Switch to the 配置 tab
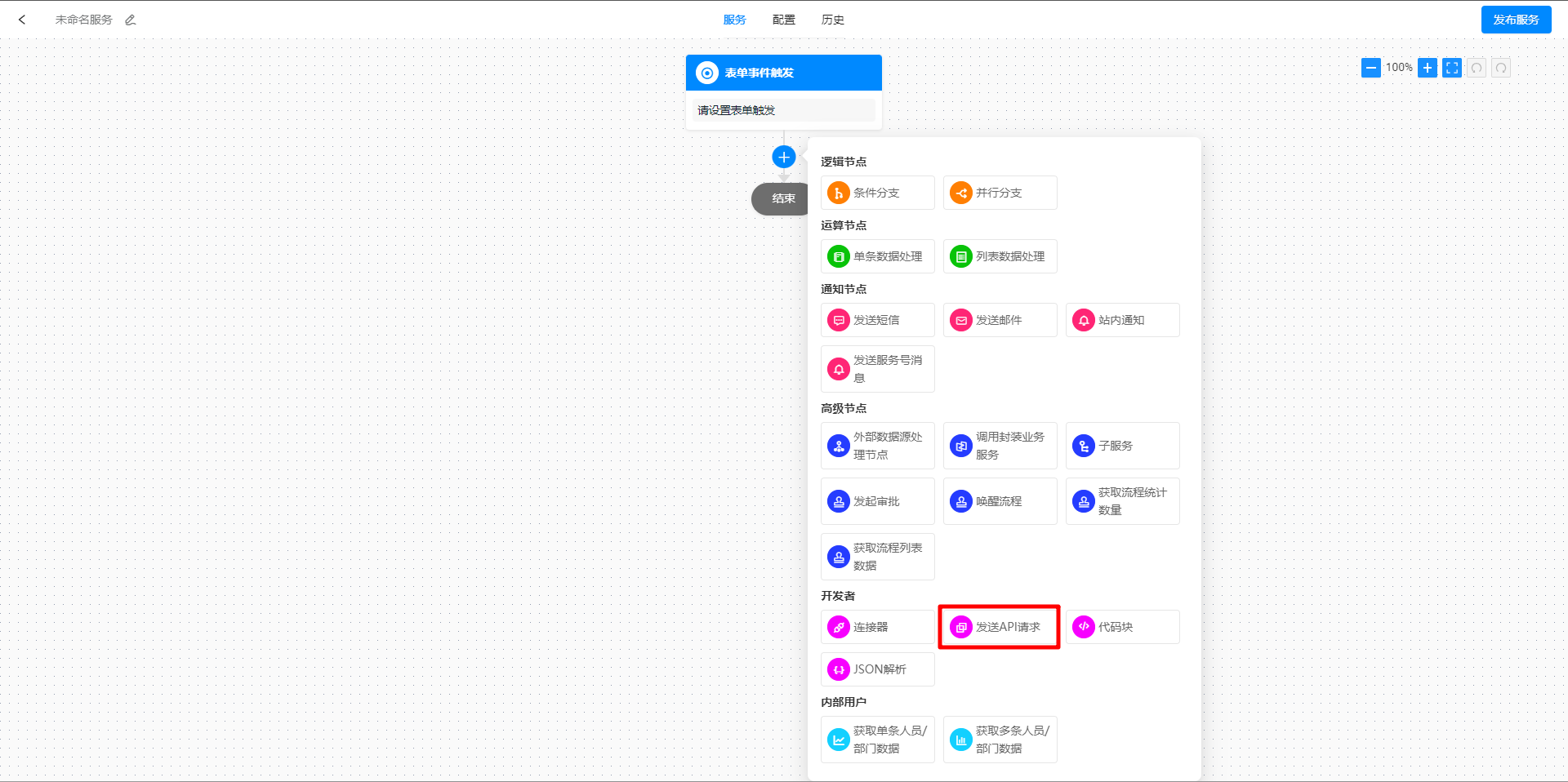Viewport: 1568px width, 782px height. 783,20
